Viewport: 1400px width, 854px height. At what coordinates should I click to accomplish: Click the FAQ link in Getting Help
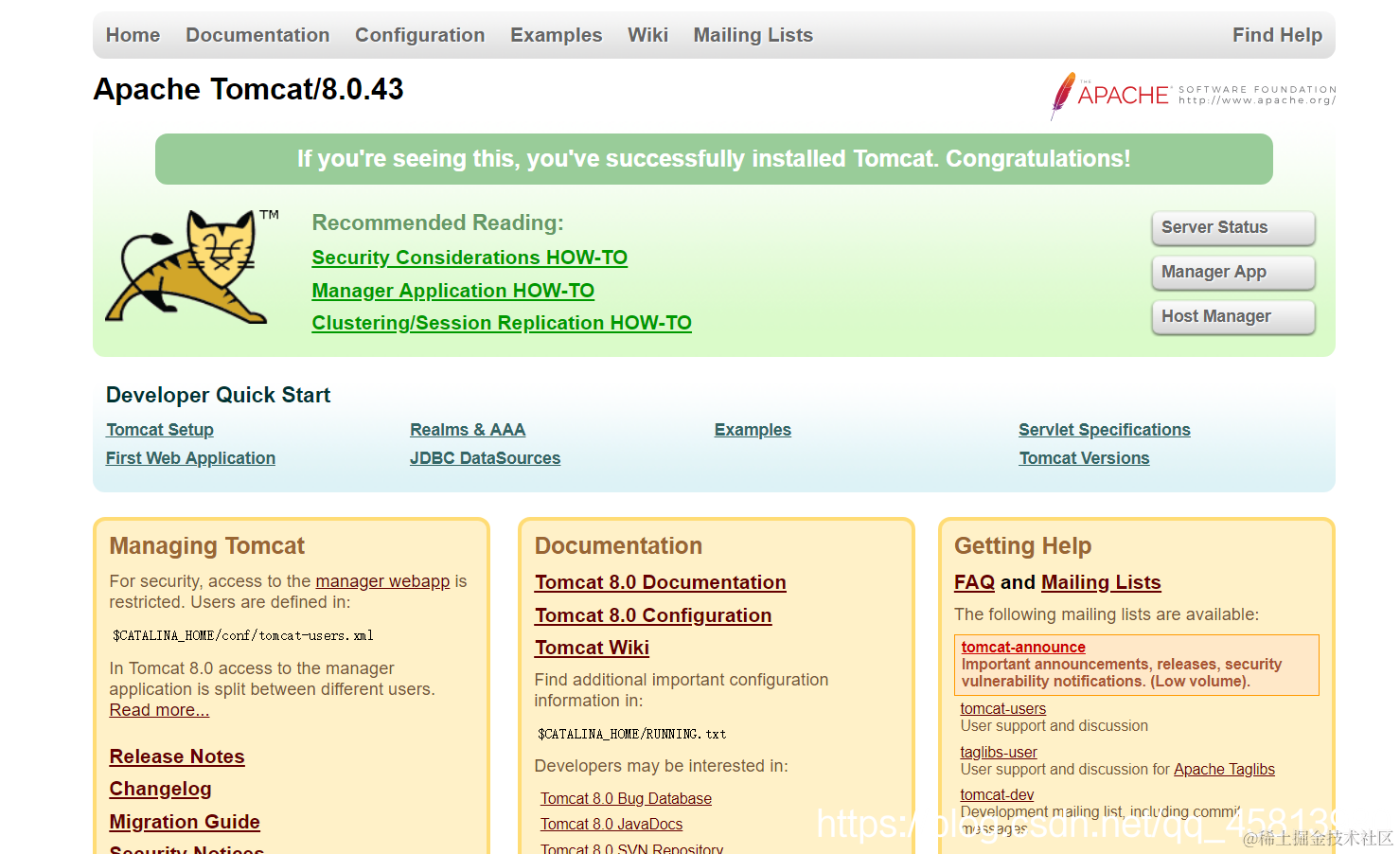(x=974, y=582)
